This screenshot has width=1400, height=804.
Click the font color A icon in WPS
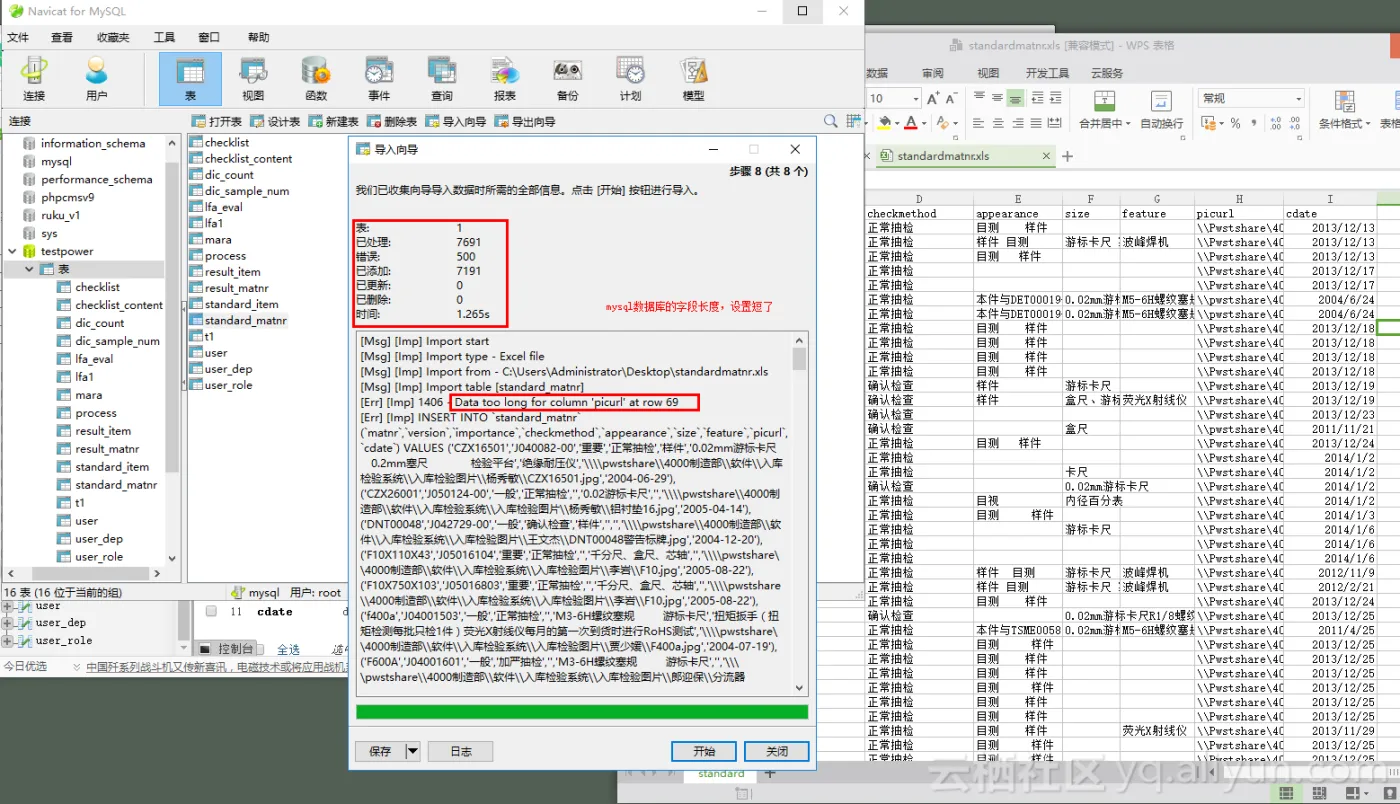(910, 123)
